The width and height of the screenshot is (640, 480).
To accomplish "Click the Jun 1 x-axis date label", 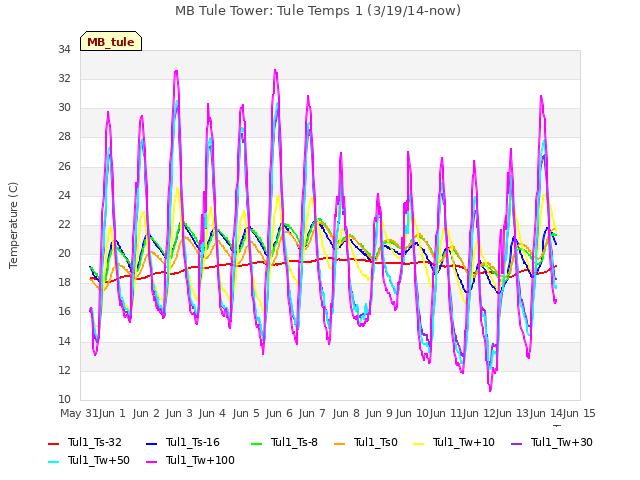I will pos(112,413).
